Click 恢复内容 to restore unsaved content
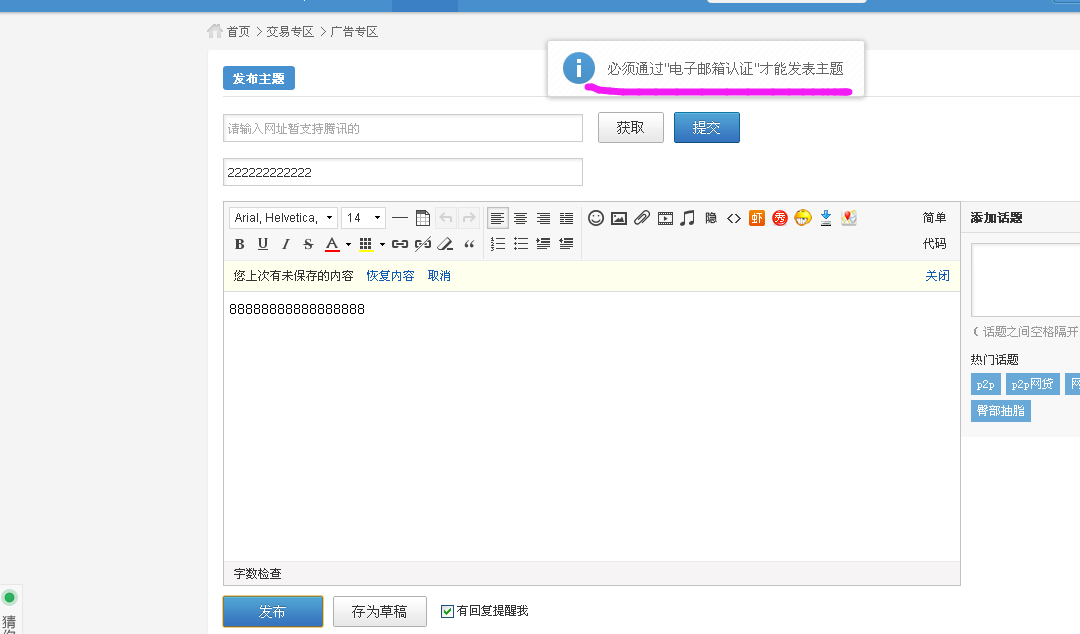1080x634 pixels. (389, 275)
